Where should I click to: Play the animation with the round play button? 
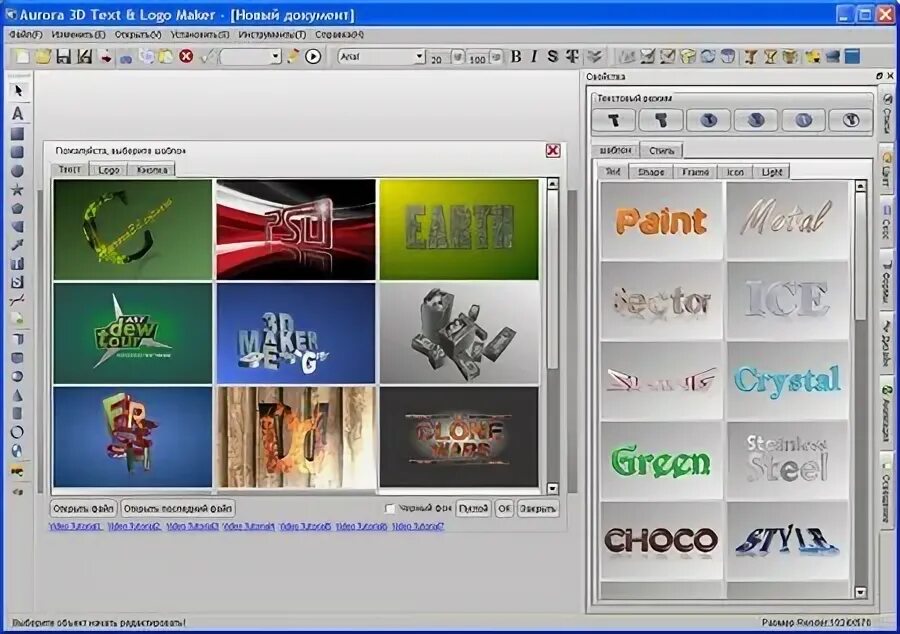313,56
